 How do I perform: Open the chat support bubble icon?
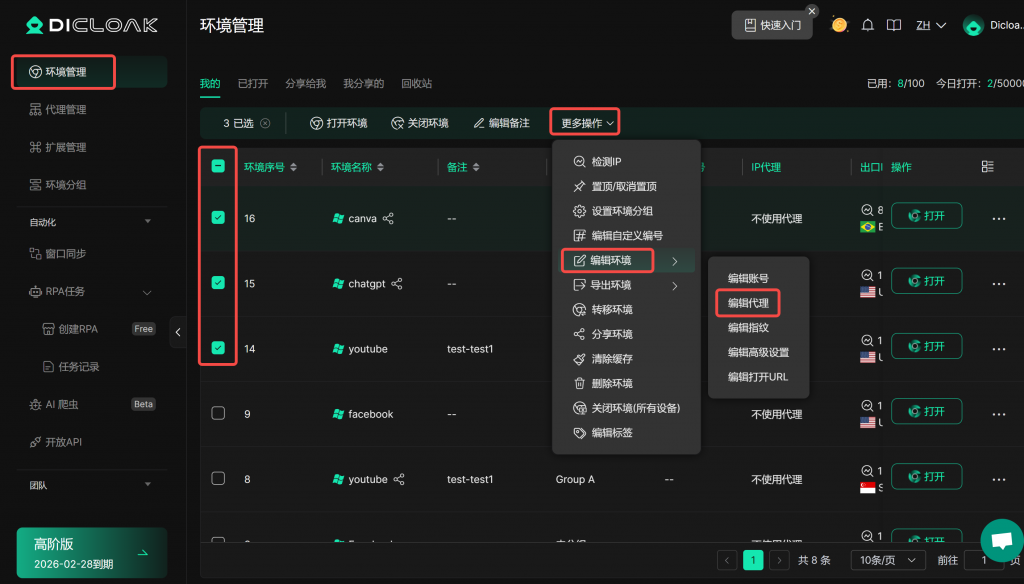point(1001,540)
